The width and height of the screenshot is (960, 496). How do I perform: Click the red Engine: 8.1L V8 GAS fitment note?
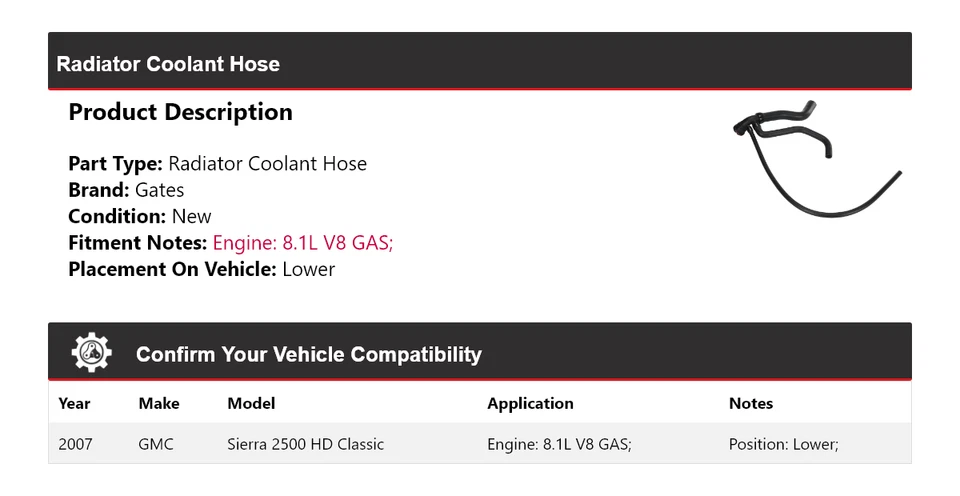tap(303, 243)
